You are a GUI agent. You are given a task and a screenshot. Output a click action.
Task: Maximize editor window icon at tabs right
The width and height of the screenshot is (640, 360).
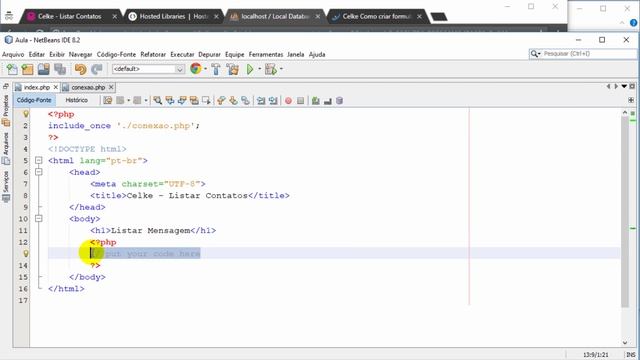[x=632, y=87]
